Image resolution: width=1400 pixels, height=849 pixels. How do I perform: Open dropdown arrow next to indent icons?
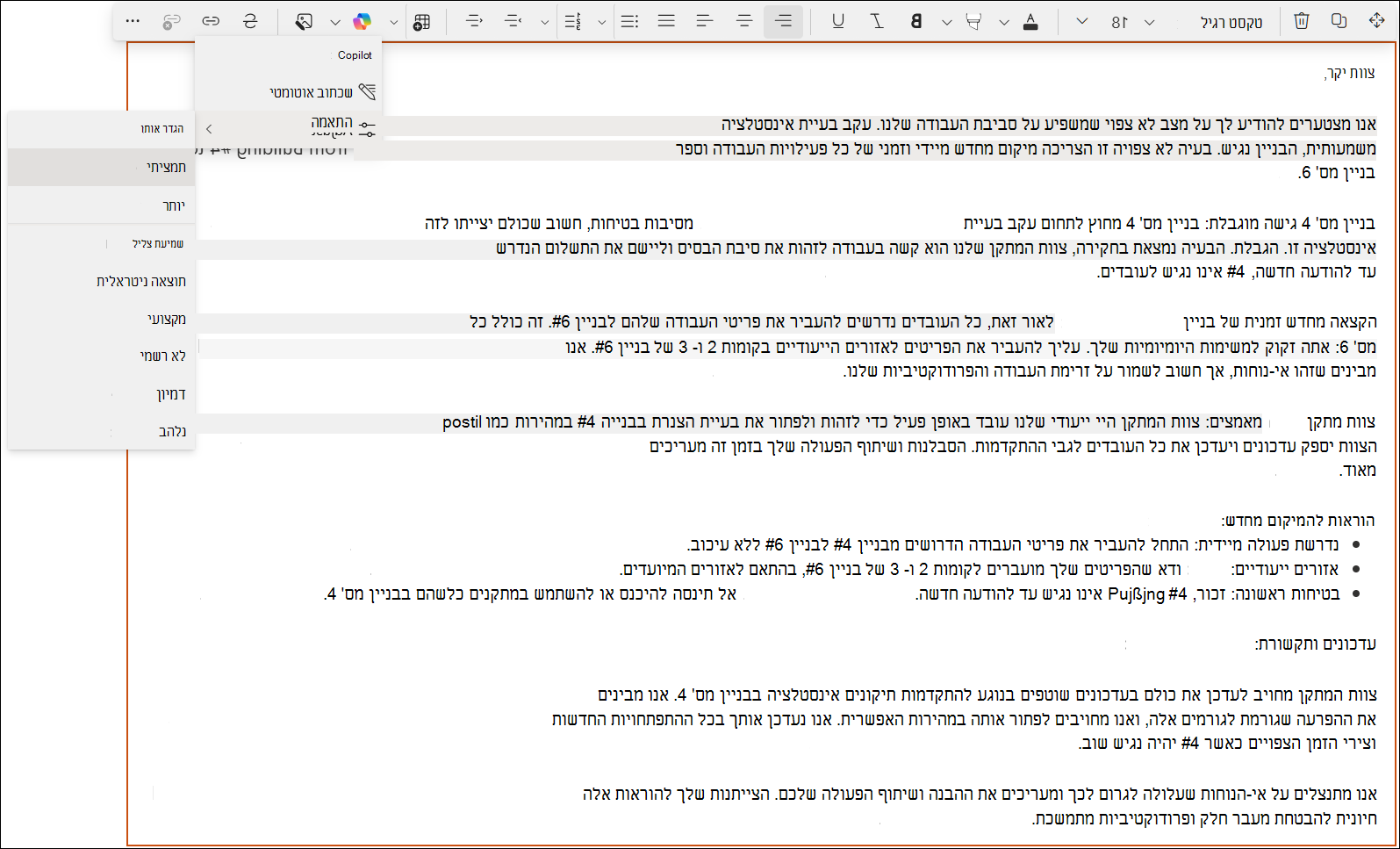545,22
